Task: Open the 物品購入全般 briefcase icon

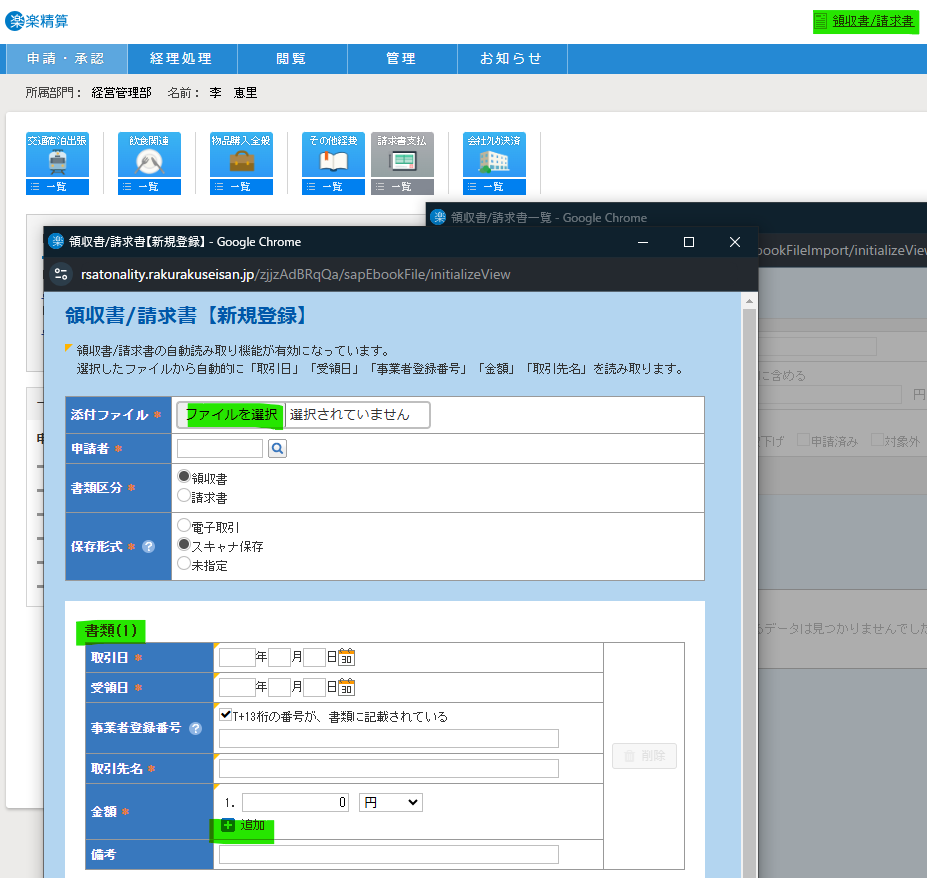Action: coord(241,156)
